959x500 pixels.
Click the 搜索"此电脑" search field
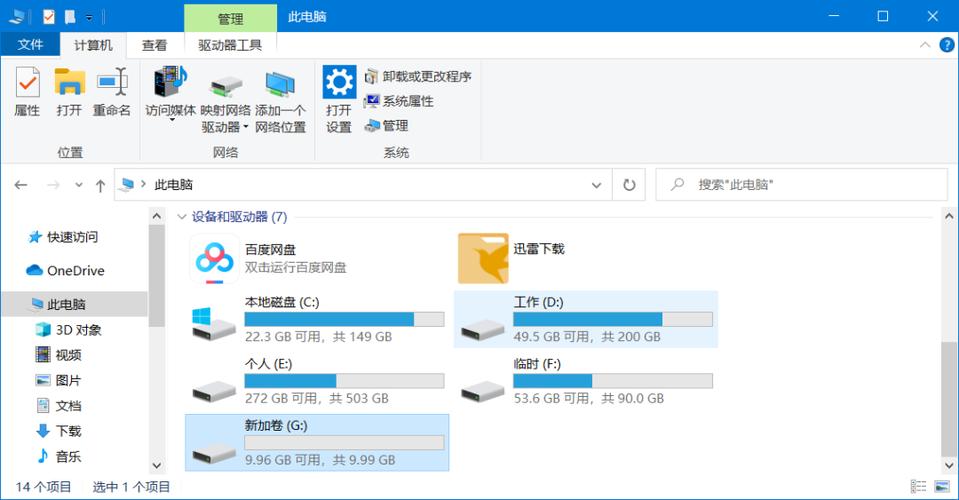coord(801,185)
